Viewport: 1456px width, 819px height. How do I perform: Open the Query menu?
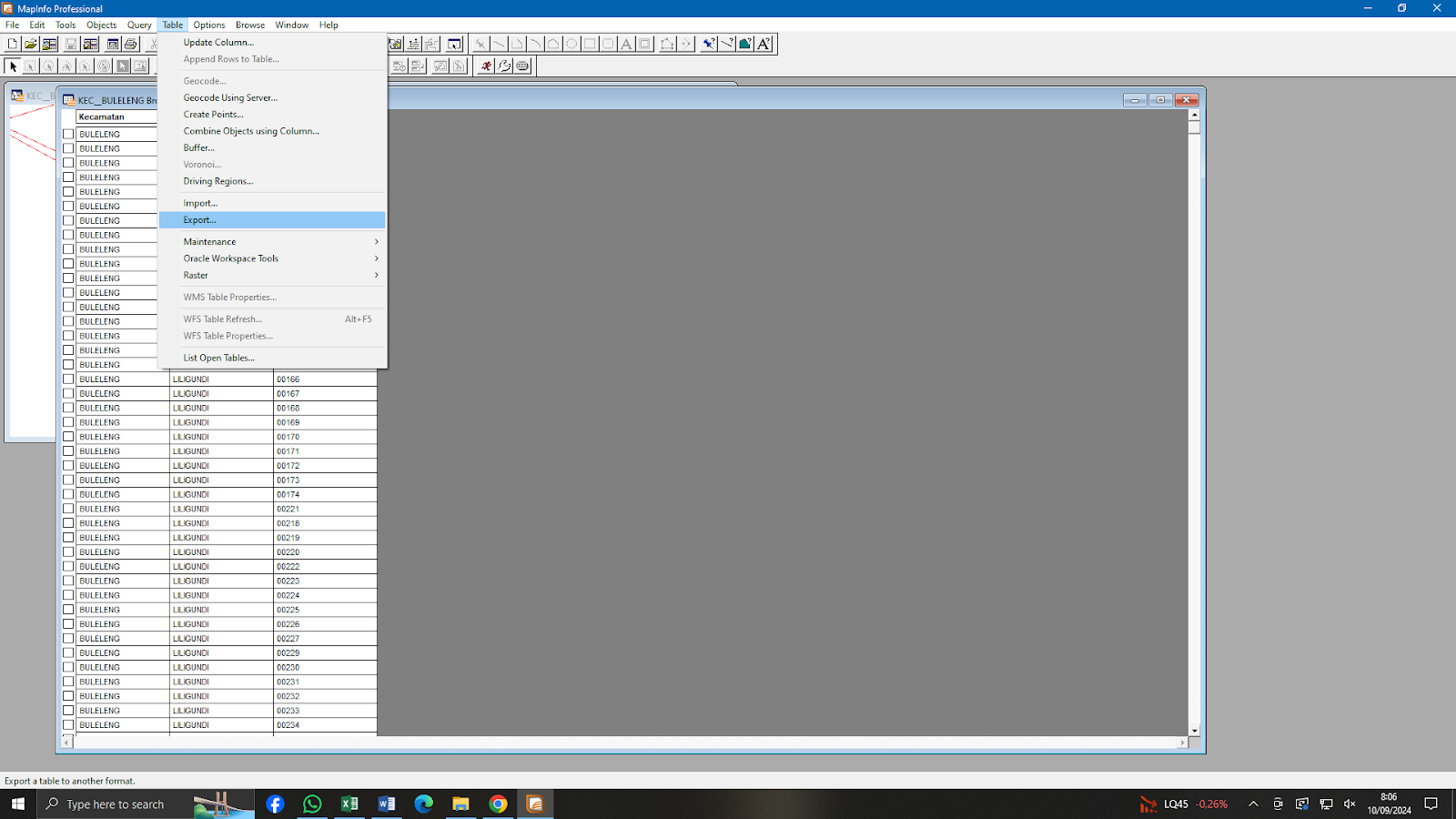(139, 25)
